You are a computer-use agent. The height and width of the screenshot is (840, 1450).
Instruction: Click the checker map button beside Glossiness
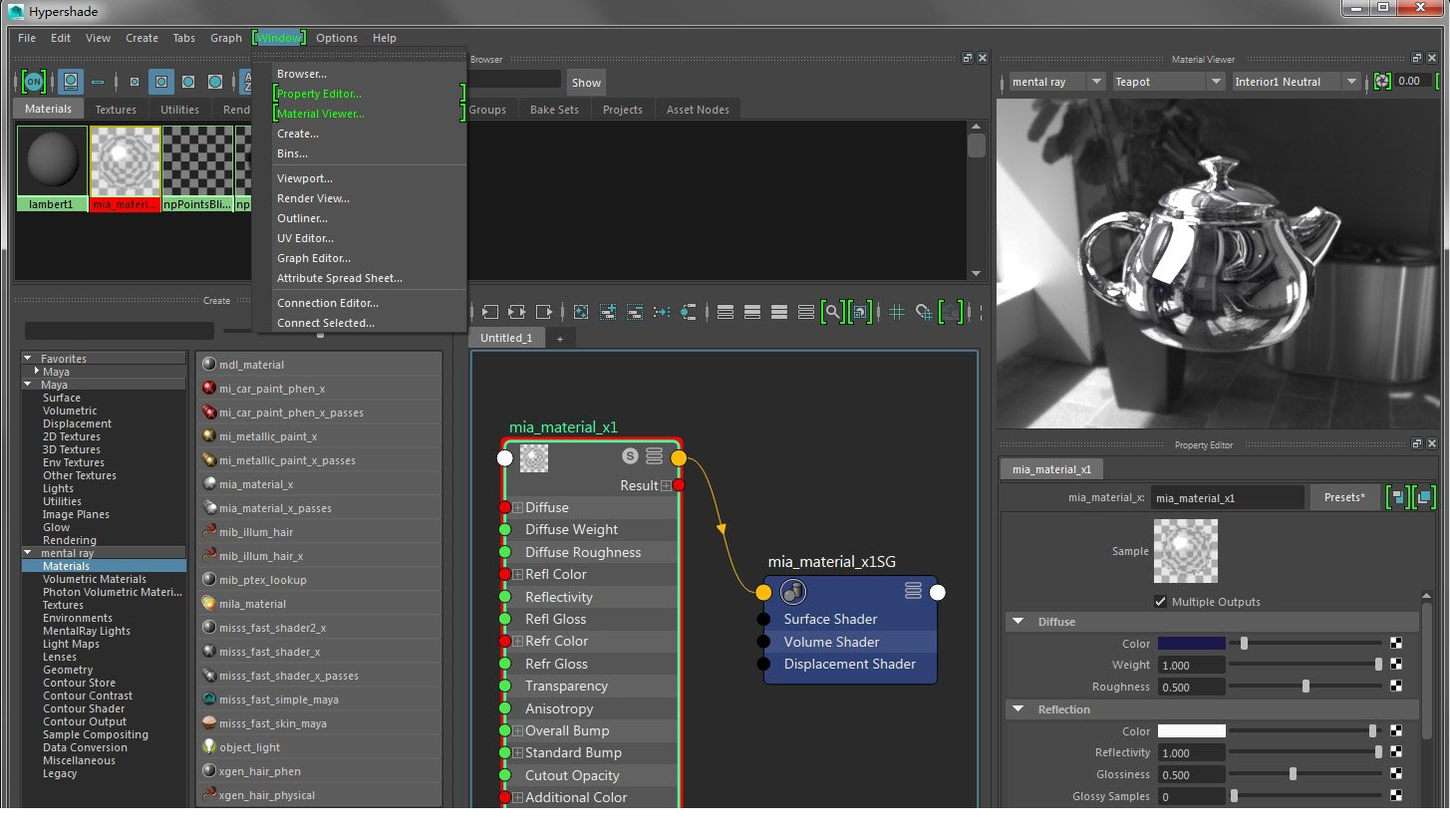point(1396,774)
